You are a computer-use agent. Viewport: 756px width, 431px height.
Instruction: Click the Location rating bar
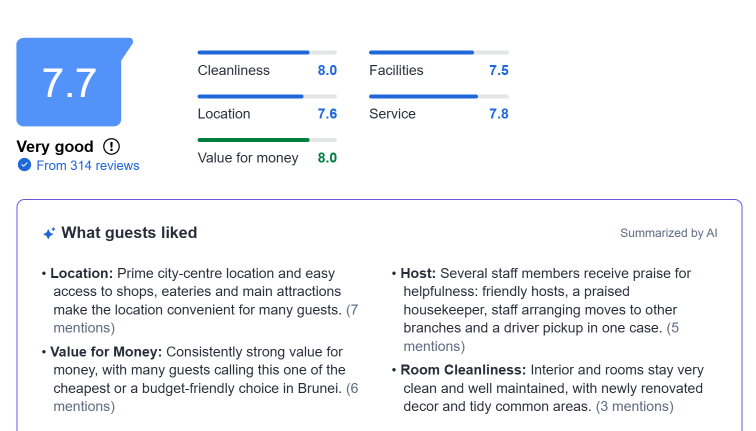pyautogui.click(x=267, y=96)
